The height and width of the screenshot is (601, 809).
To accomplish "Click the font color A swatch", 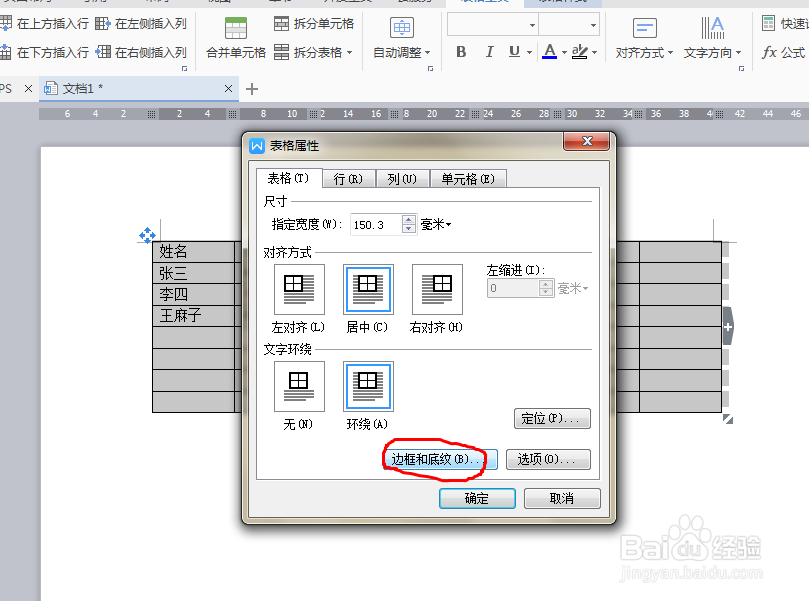I will [x=548, y=52].
